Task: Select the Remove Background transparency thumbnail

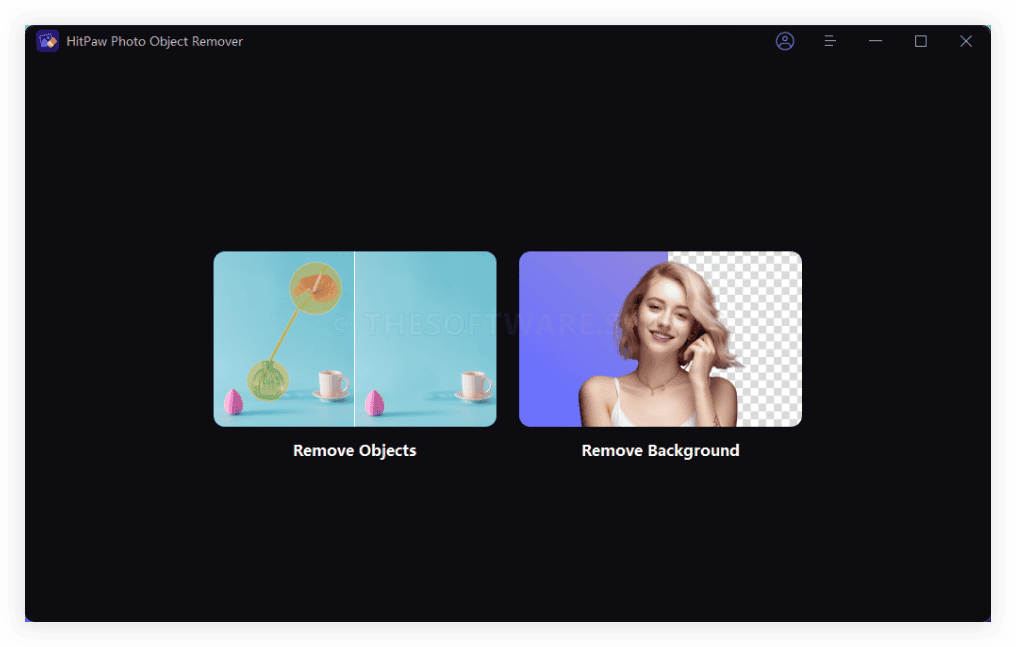Action: (x=659, y=338)
